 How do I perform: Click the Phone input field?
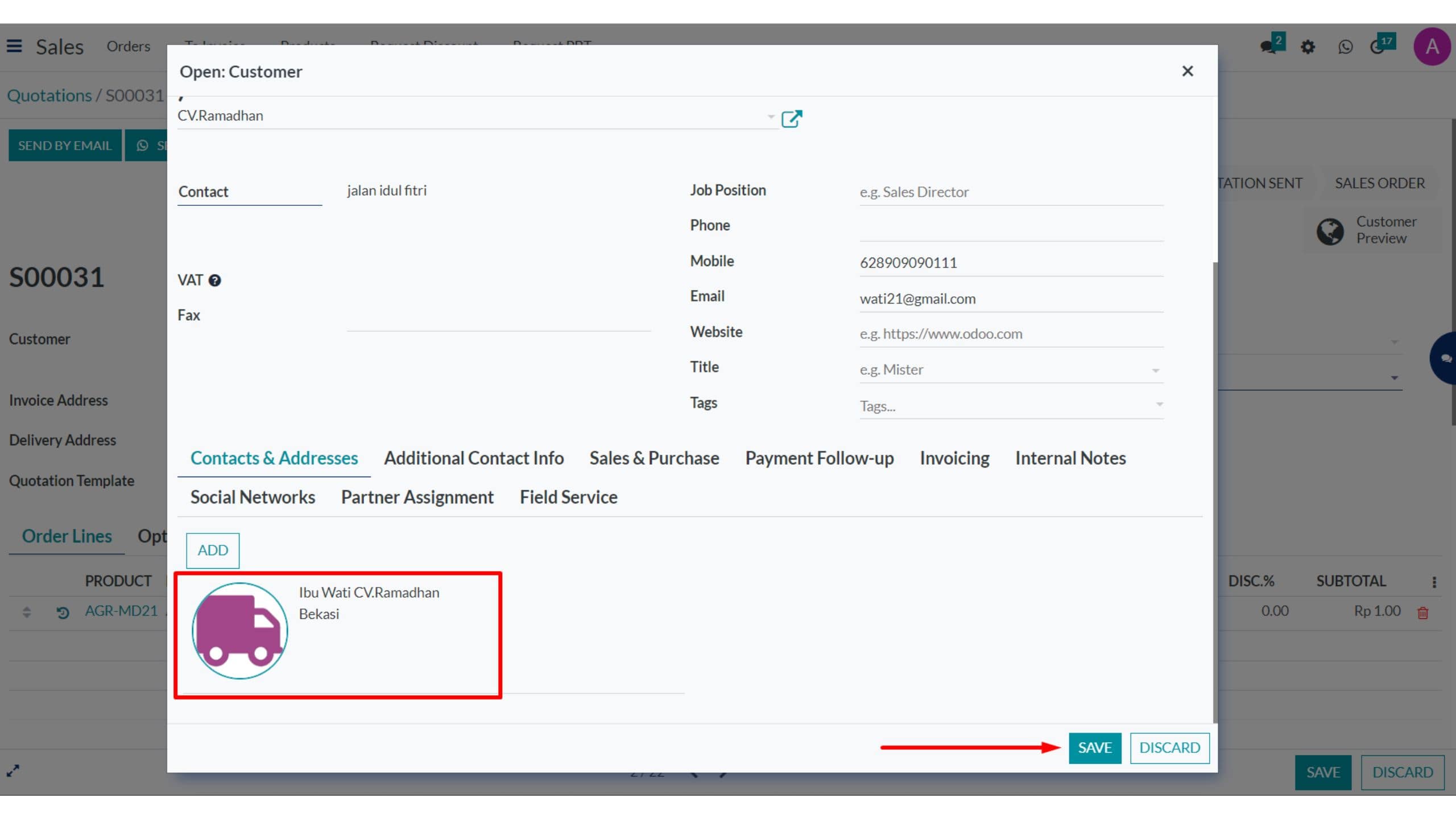1011,227
